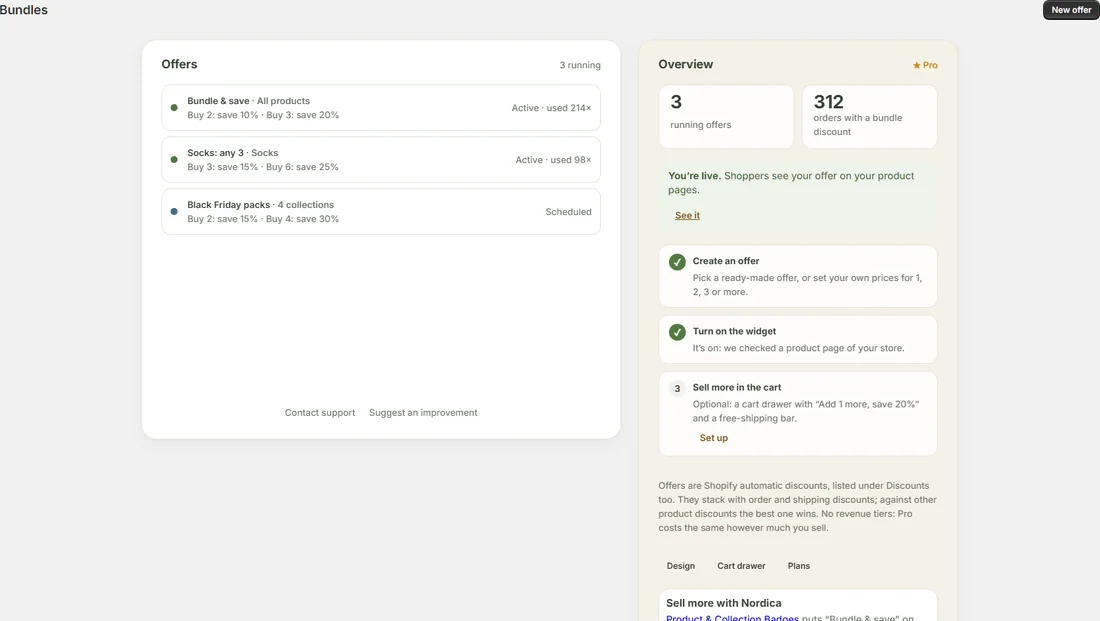The height and width of the screenshot is (621, 1100).
Task: Click the Overview panel heading
Action: pyautogui.click(x=685, y=64)
